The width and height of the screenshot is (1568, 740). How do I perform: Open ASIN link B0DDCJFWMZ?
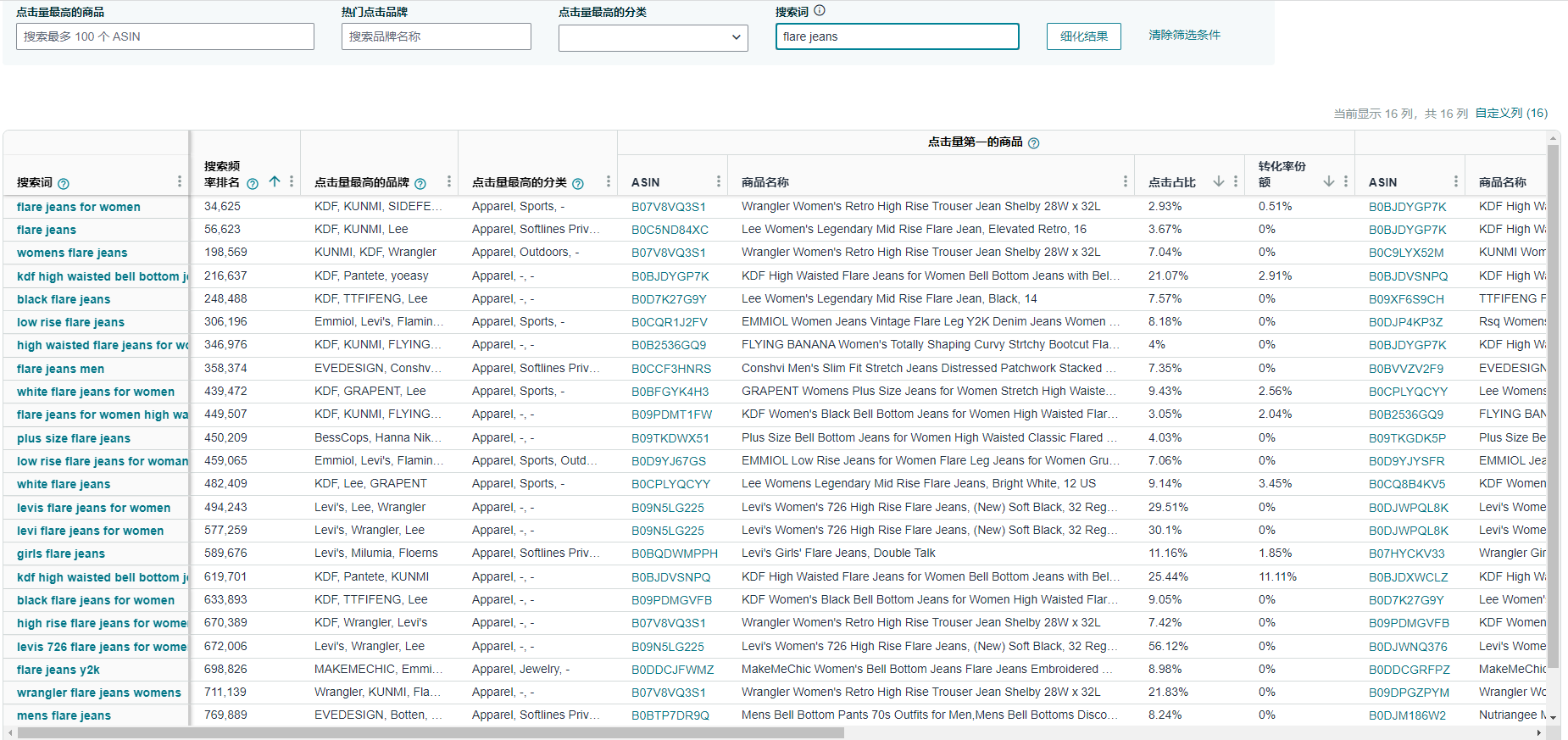673,670
